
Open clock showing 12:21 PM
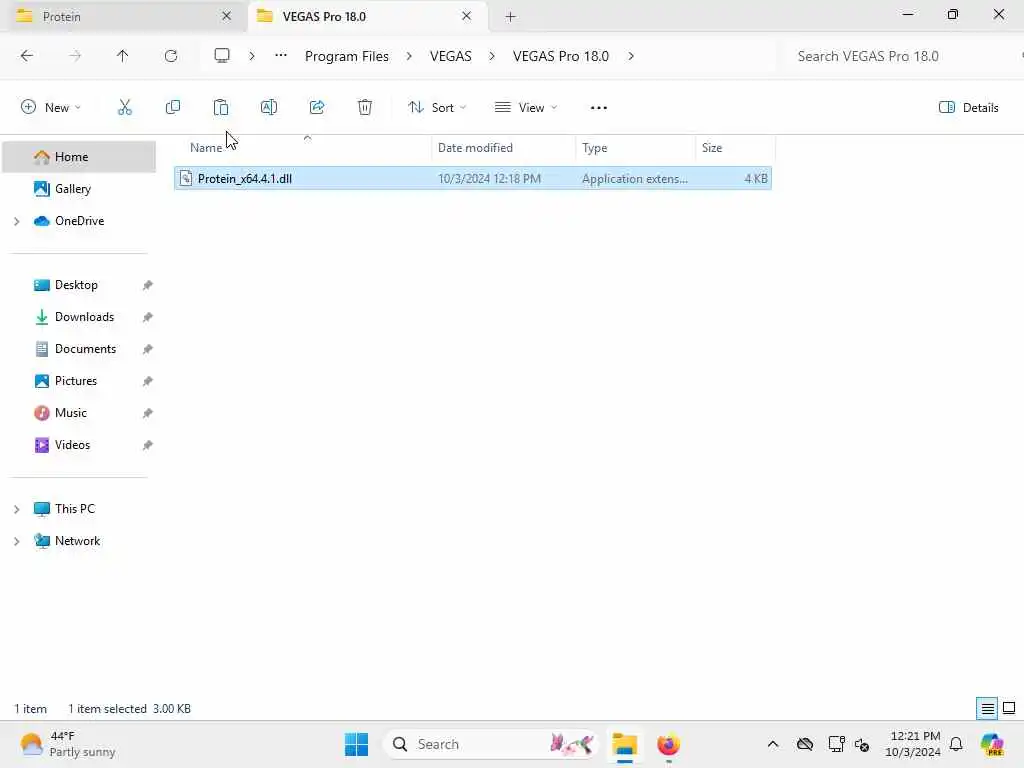point(912,744)
